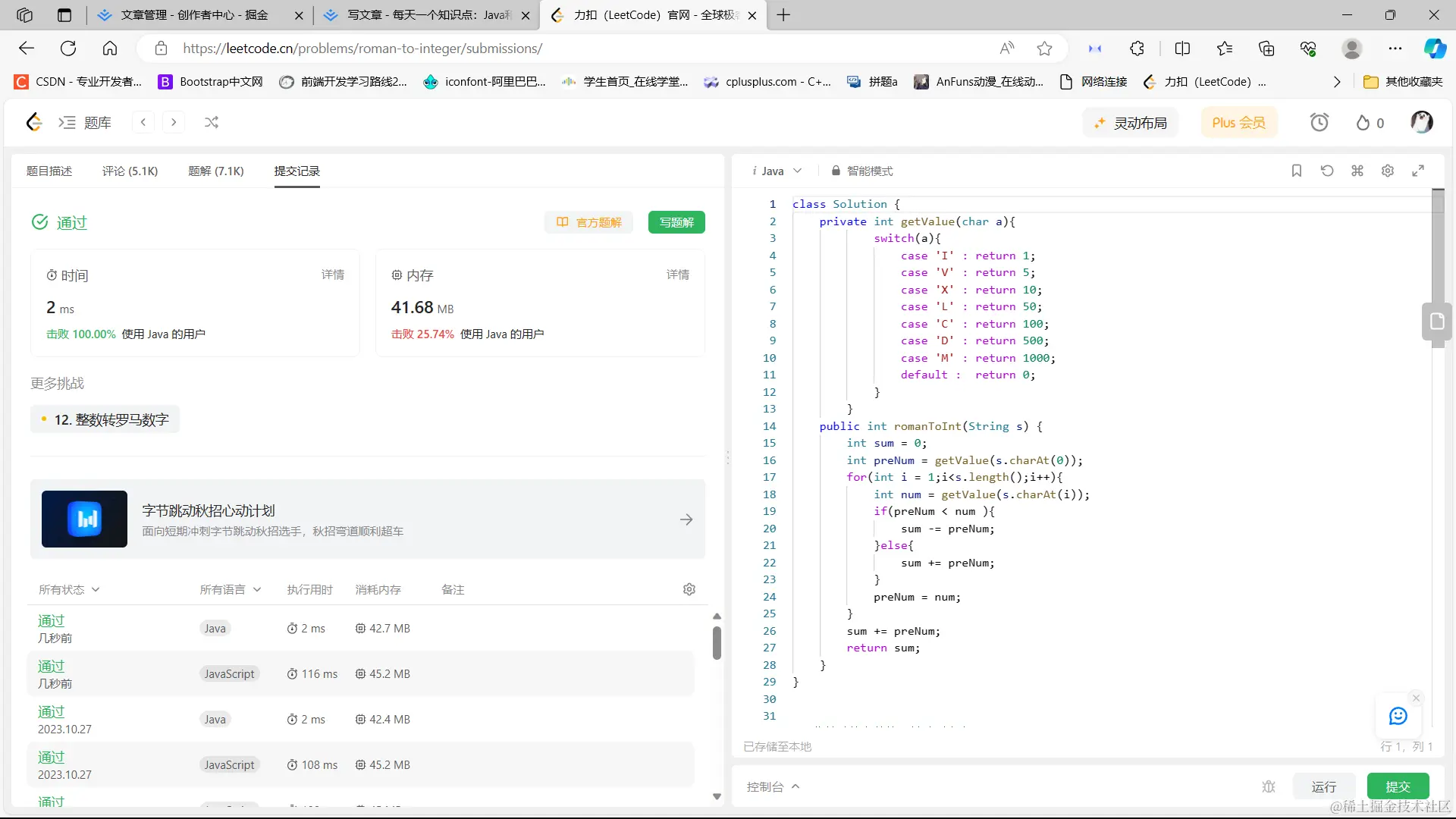Open submission list settings gear

point(689,589)
